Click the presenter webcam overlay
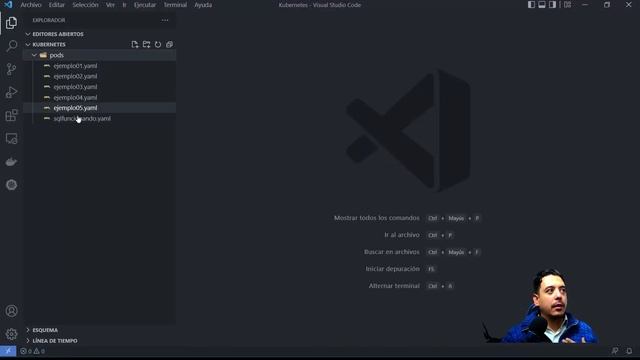The width and height of the screenshot is (640, 360). 541,306
